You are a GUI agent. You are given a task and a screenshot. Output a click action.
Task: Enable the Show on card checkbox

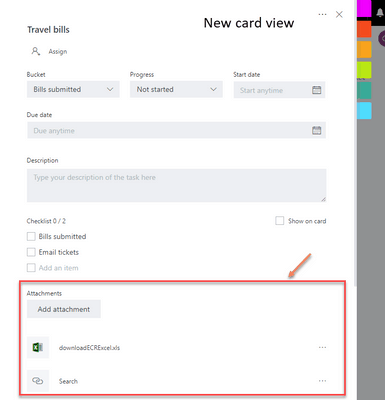(280, 221)
